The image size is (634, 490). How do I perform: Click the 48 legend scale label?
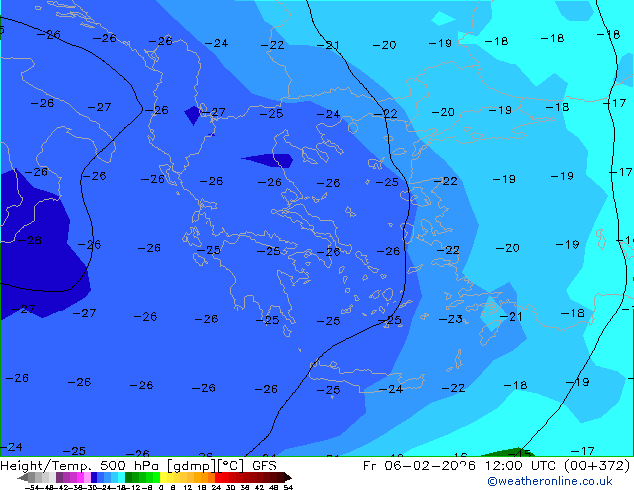274,488
